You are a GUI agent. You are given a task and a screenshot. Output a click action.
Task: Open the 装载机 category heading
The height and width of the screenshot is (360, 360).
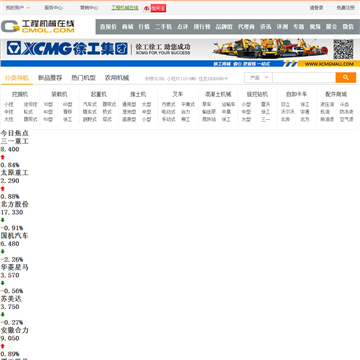coord(59,94)
